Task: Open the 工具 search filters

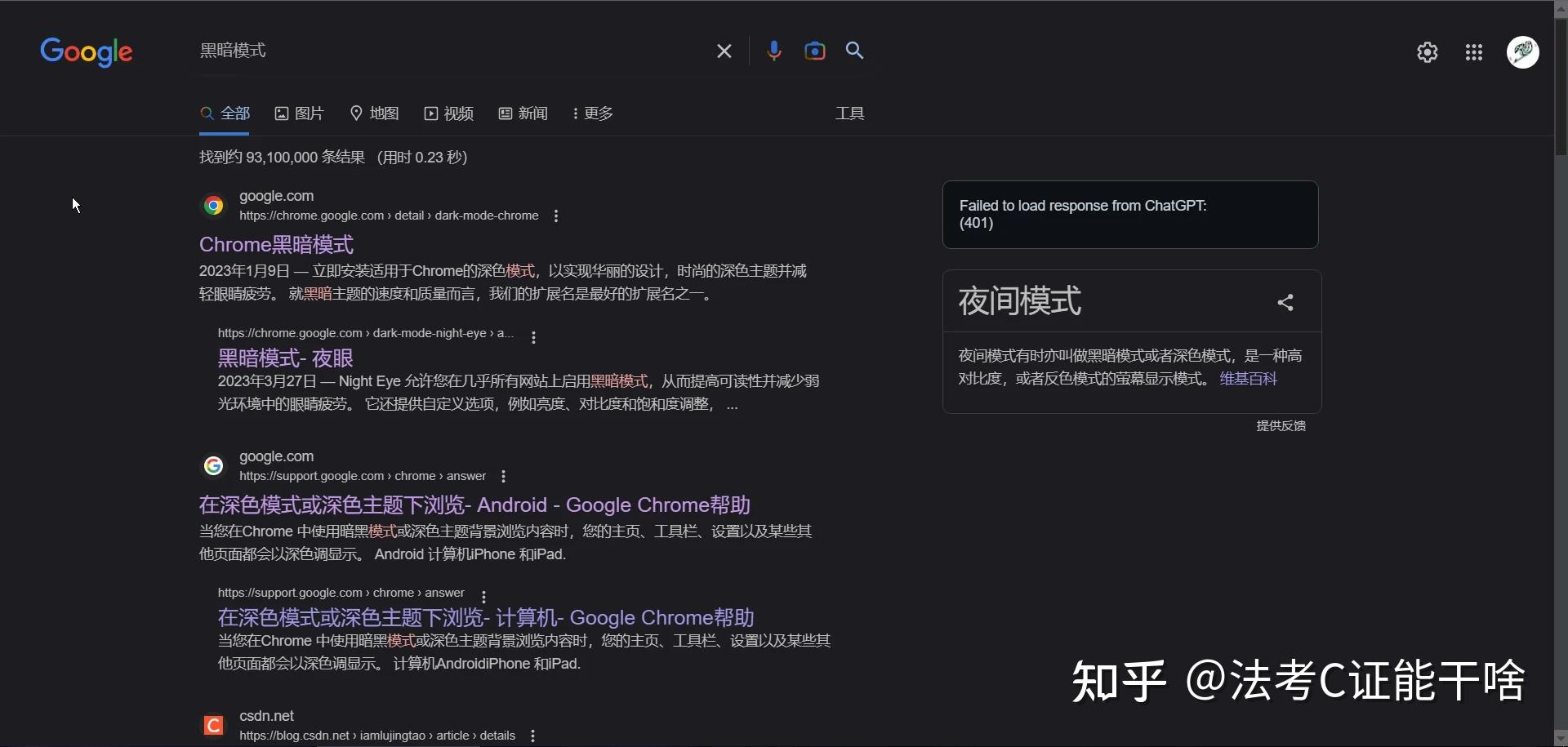Action: (x=849, y=113)
